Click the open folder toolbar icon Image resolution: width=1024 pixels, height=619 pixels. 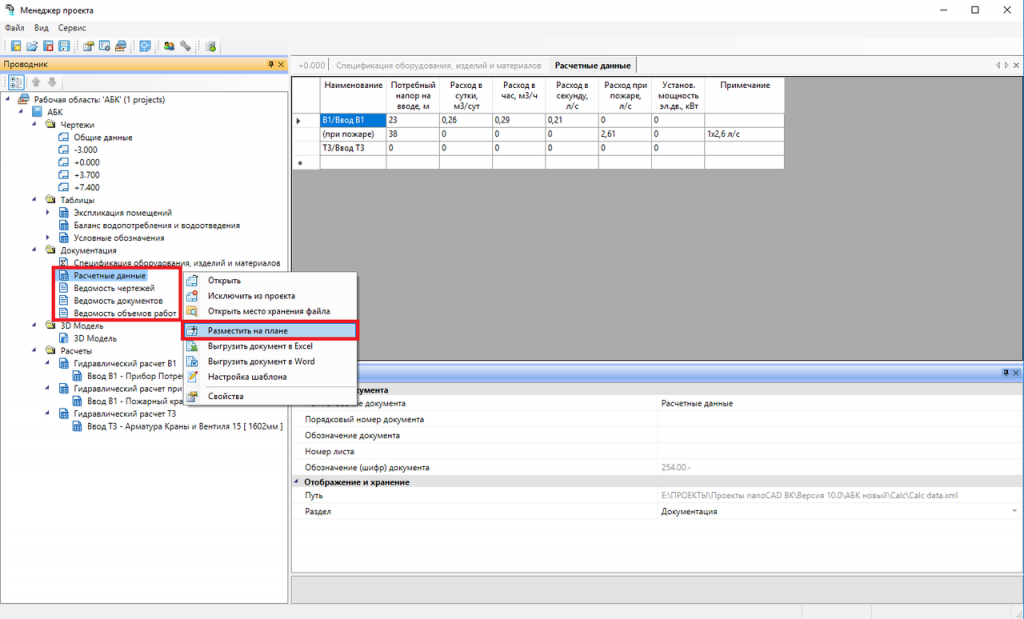point(32,46)
